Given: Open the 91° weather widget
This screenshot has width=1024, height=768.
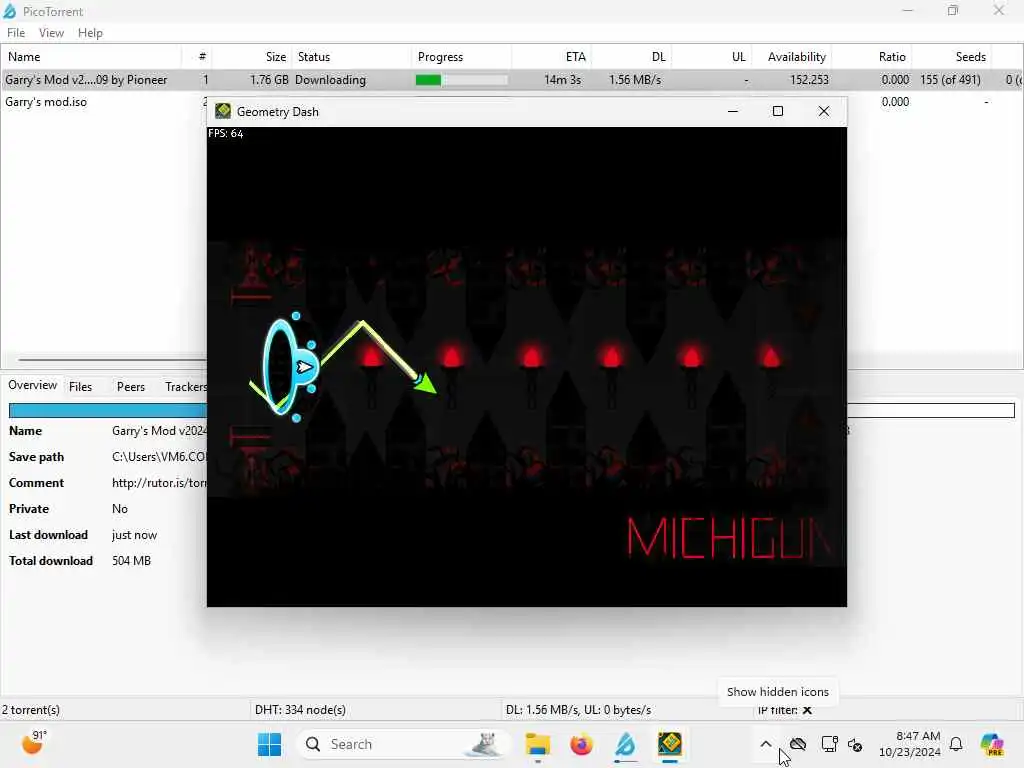Looking at the screenshot, I should 33,743.
